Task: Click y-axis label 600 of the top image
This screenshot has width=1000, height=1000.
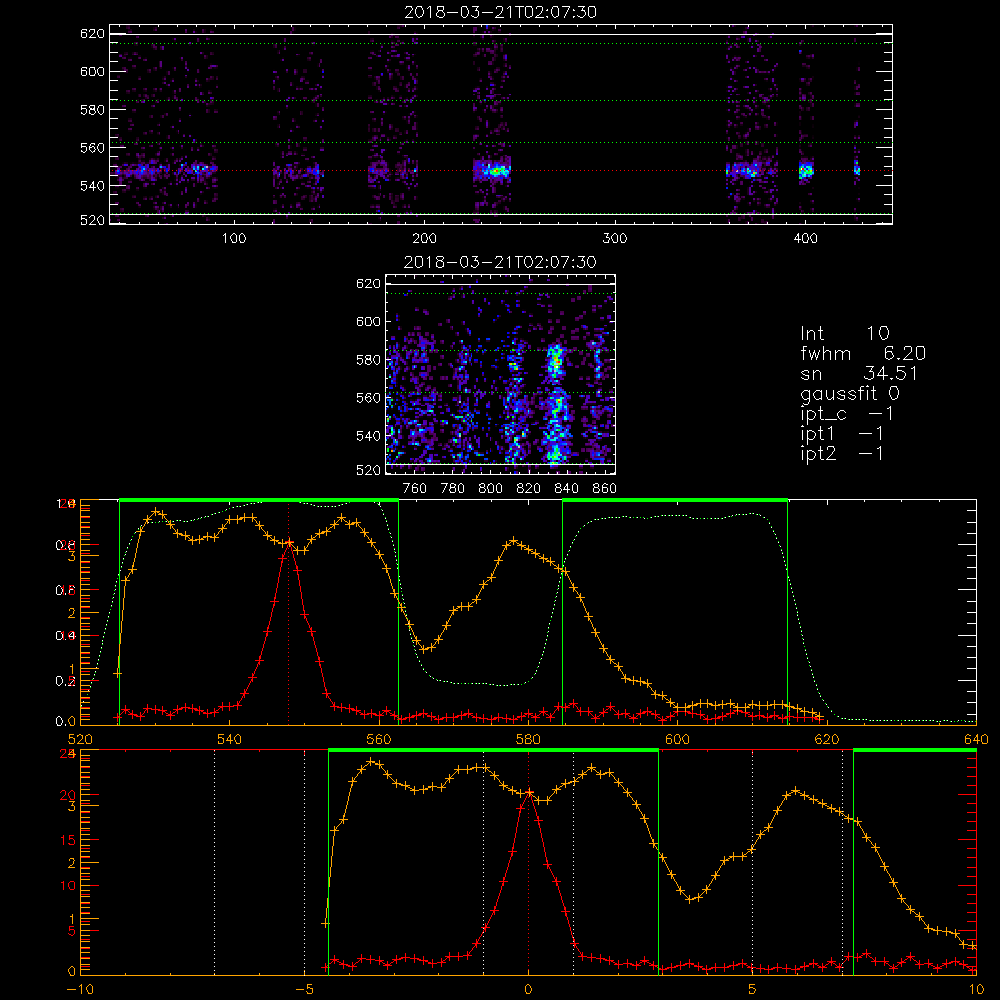Action: point(92,71)
